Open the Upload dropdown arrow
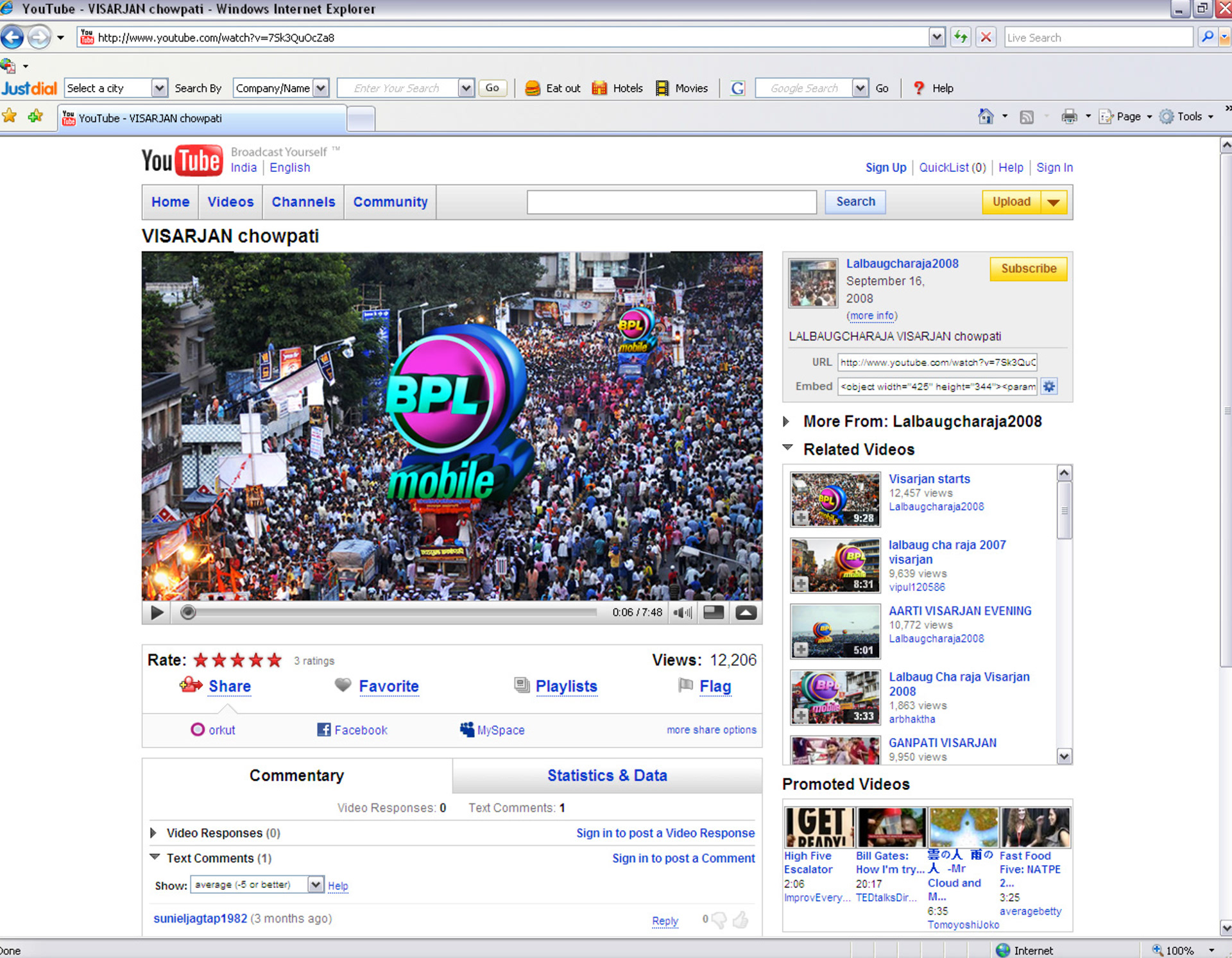This screenshot has height=958, width=1232. 1054,202
